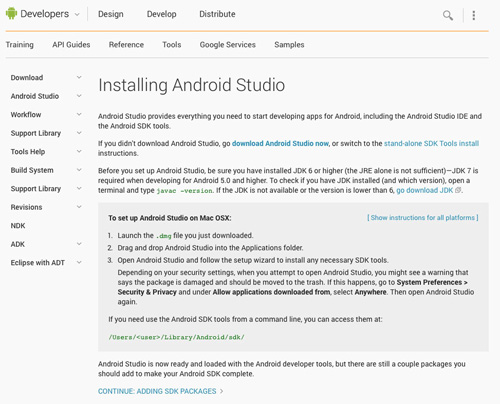Switch to the Training tab

20,45
